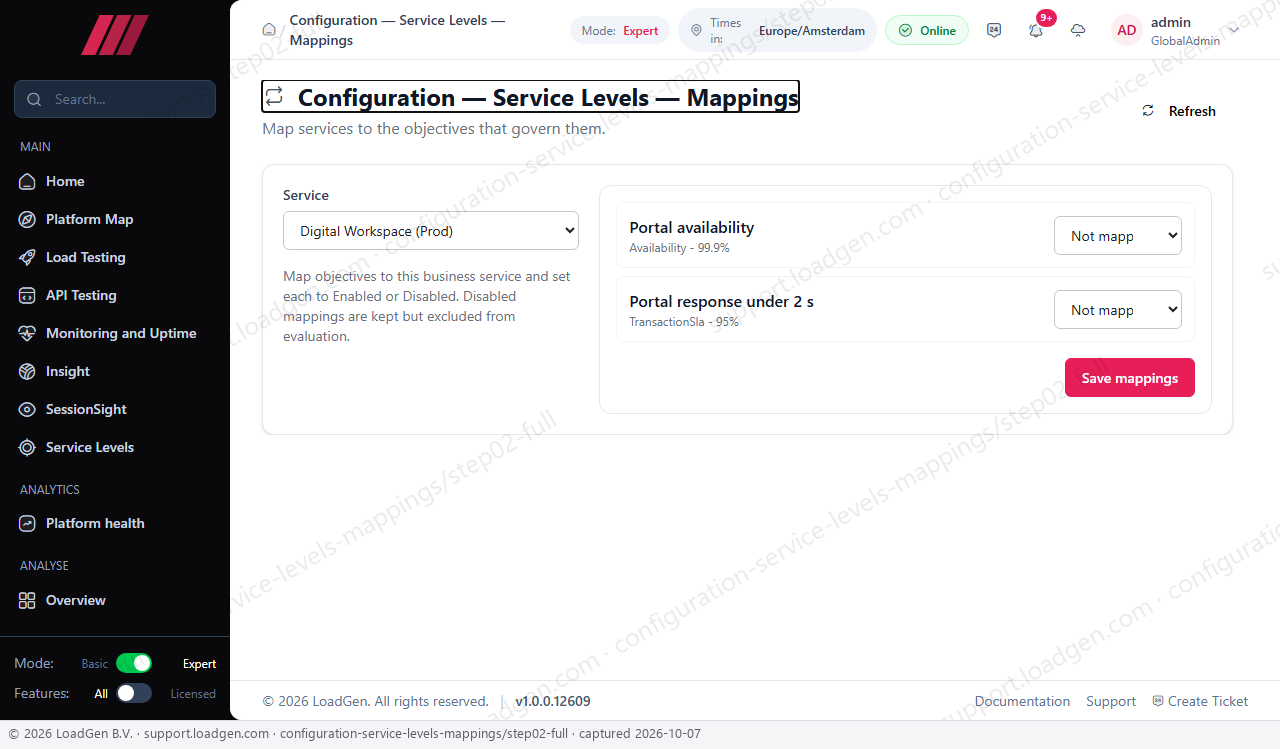
Task: Click the Load Testing rocket icon
Action: pos(27,257)
